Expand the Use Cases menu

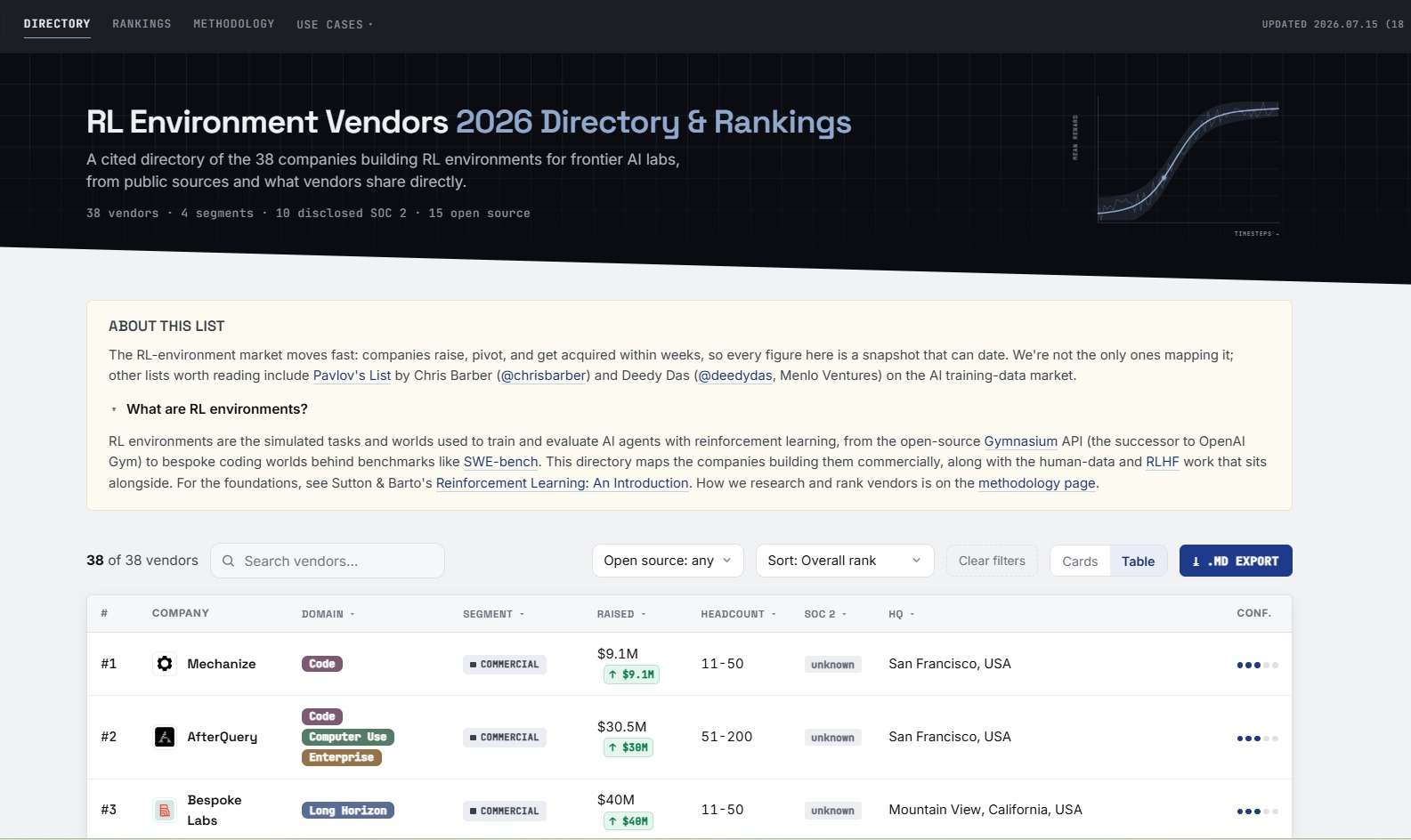point(335,25)
